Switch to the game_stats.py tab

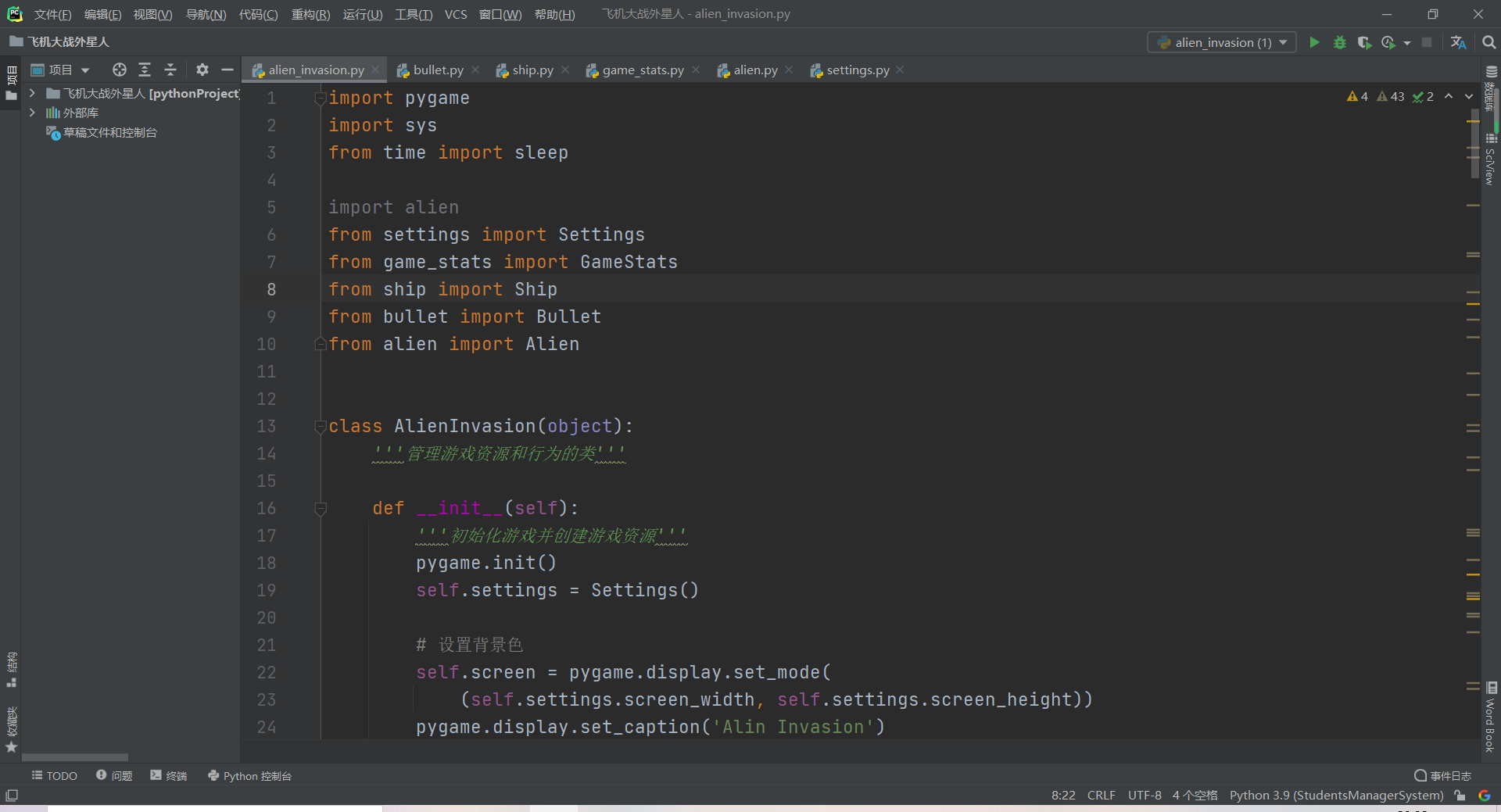[x=643, y=70]
